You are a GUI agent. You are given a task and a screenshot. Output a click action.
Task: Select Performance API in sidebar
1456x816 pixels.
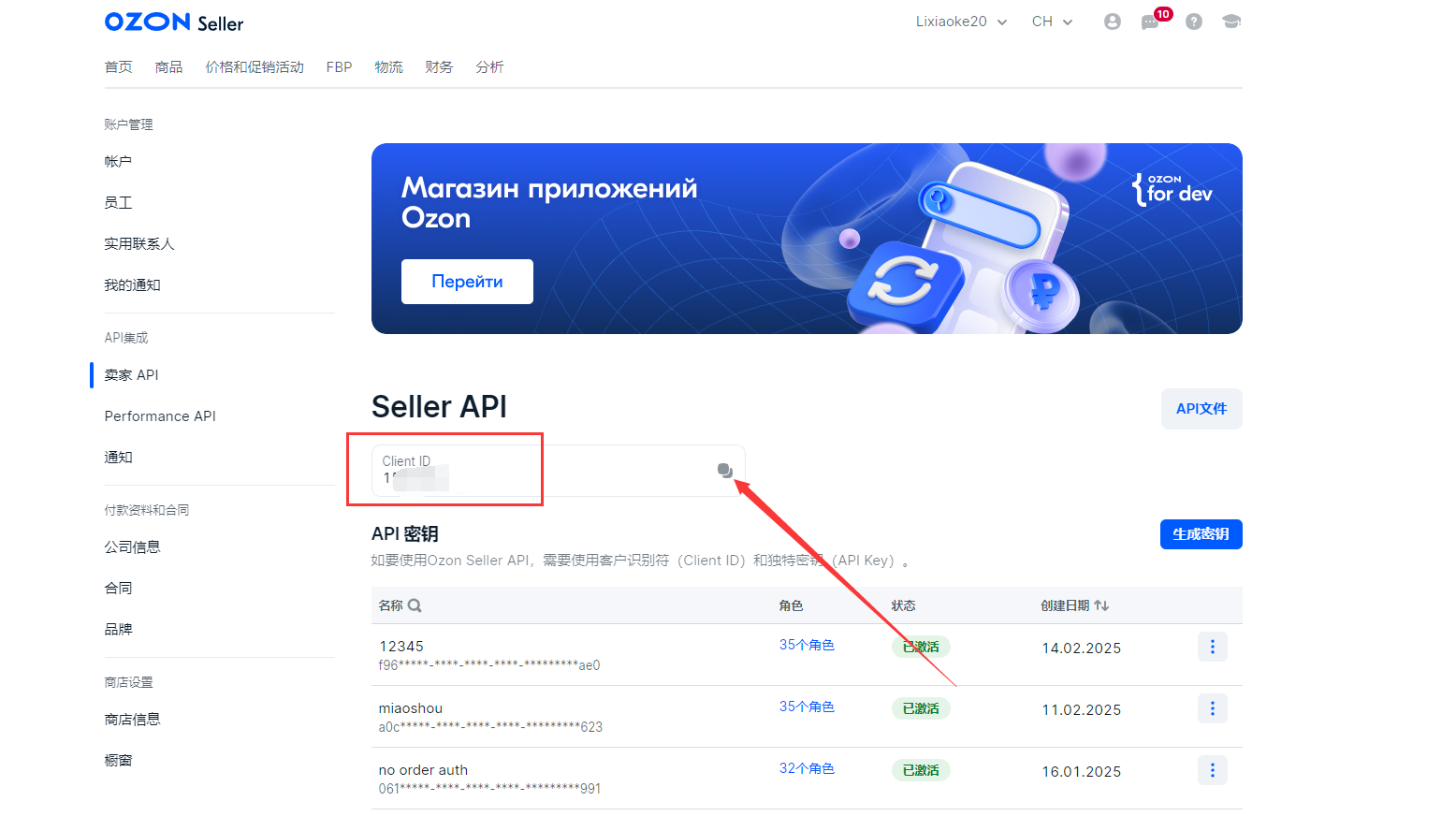160,416
